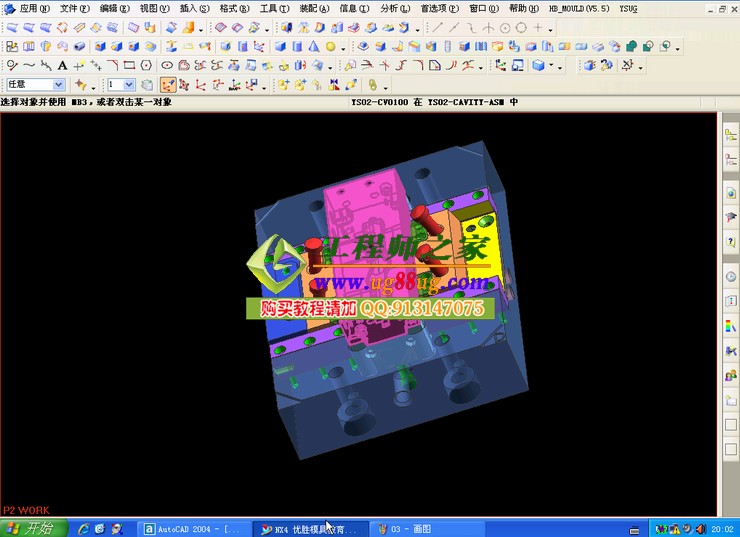The width and height of the screenshot is (740, 537).
Task: Click the Add Existing Component icon
Action: (x=283, y=85)
